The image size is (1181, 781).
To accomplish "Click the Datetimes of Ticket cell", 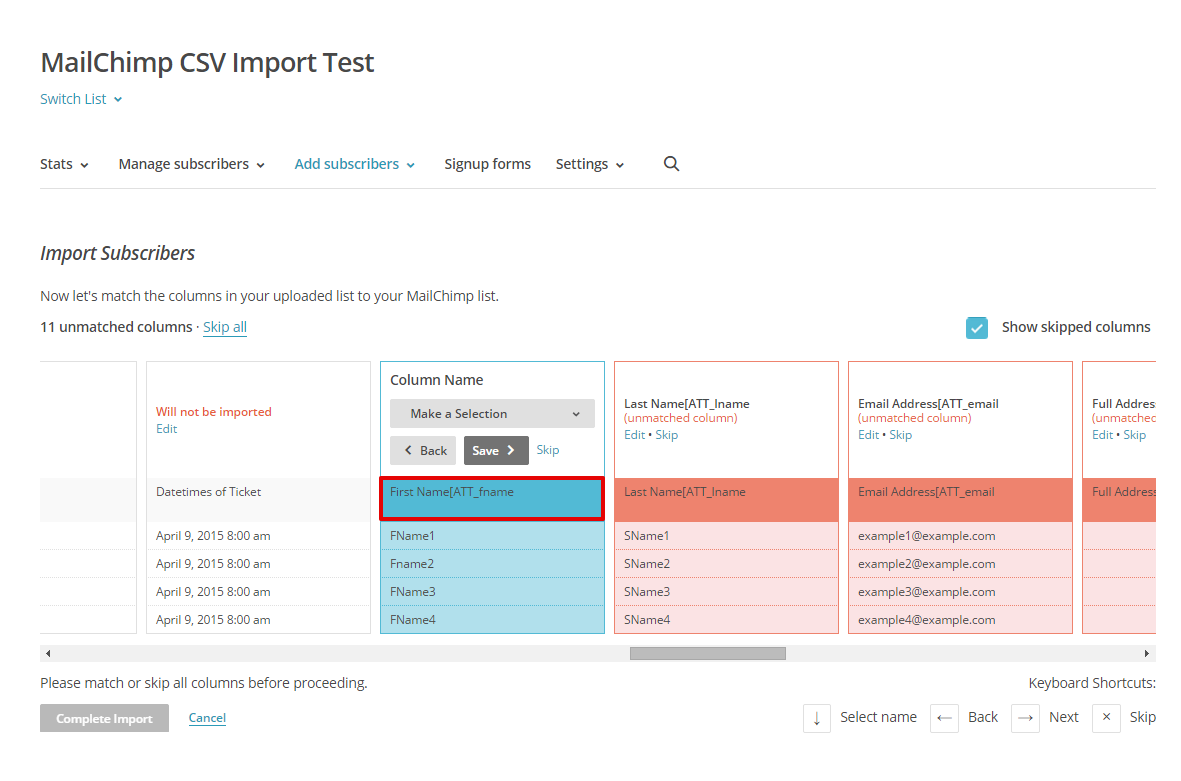I will coord(258,499).
